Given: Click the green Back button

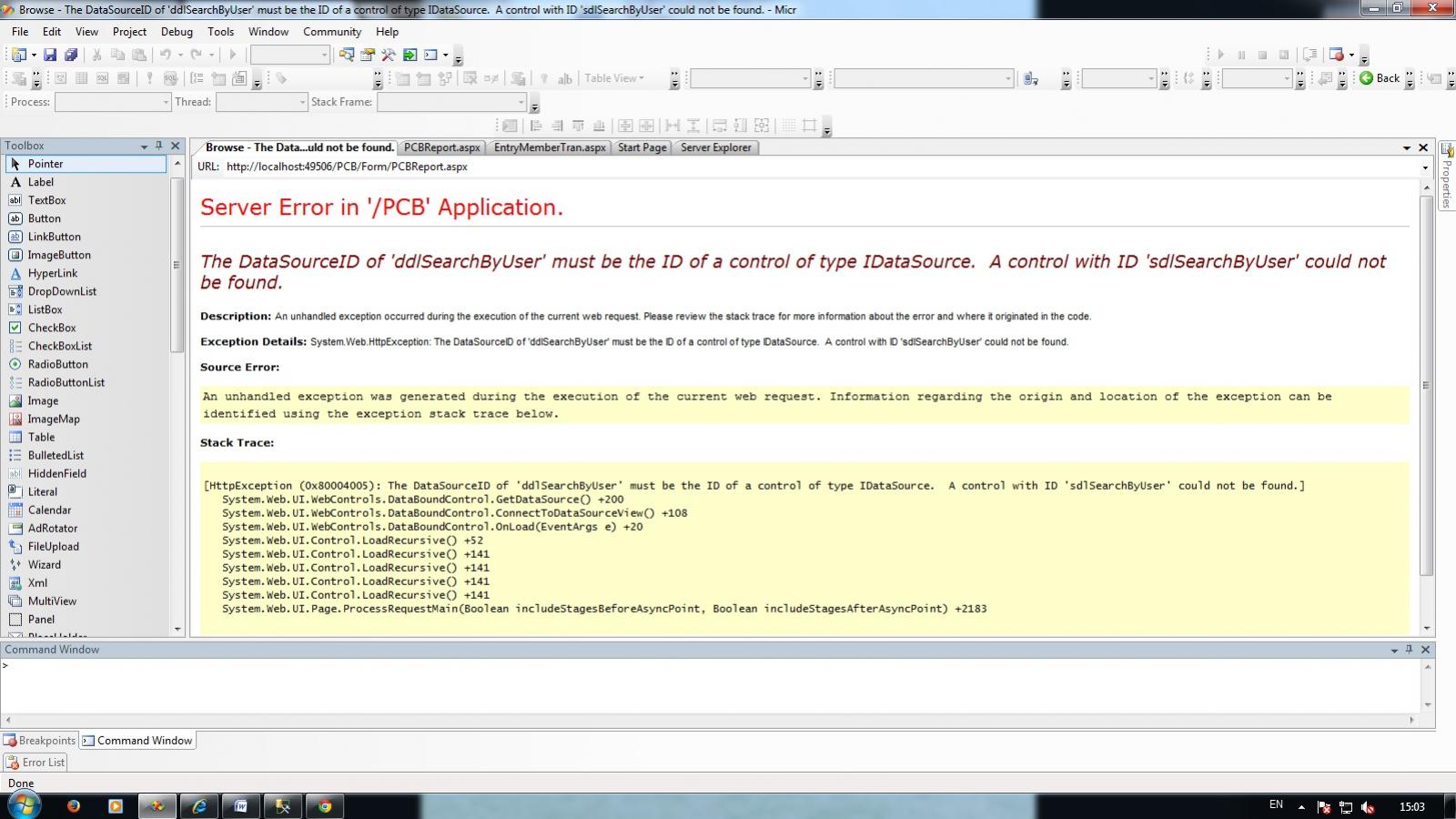Looking at the screenshot, I should click(1380, 78).
